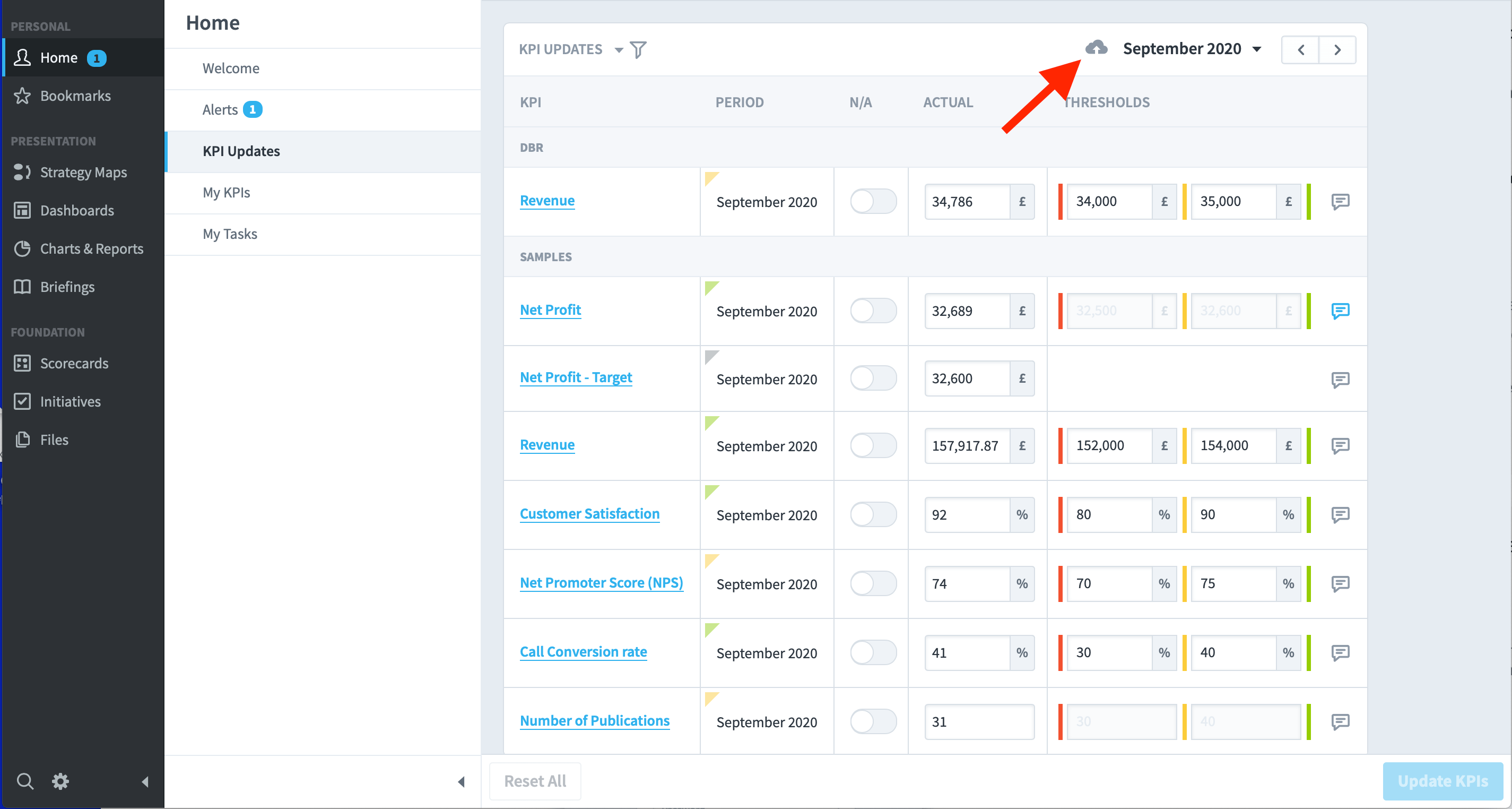Open Initiatives checkmark icon
The image size is (1512, 809).
[x=22, y=401]
